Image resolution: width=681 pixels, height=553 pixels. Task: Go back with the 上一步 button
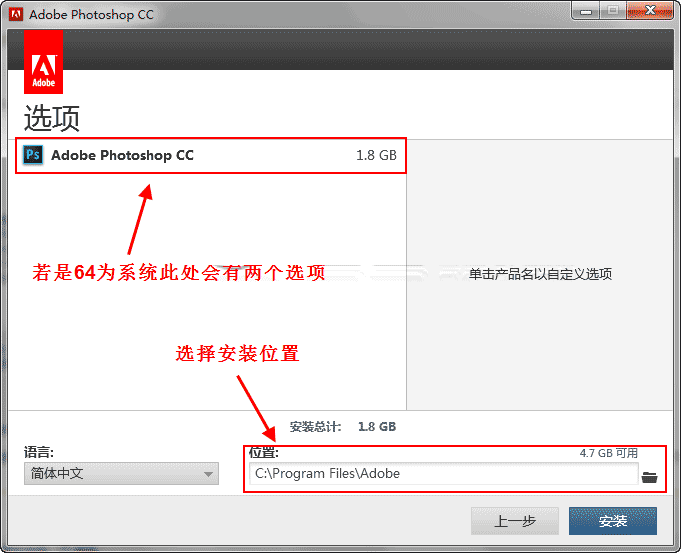click(x=515, y=521)
